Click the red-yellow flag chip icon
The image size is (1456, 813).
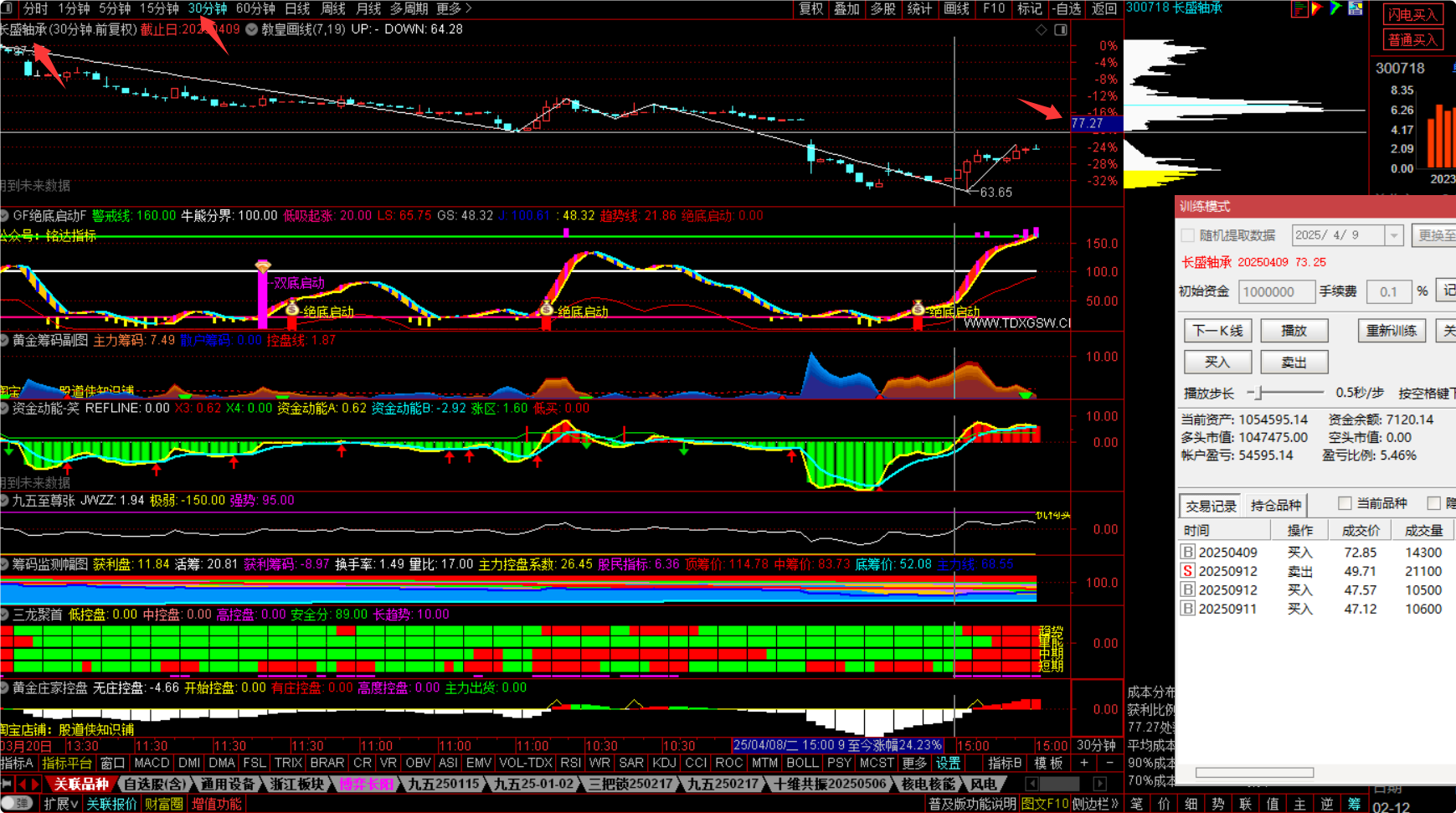[x=1318, y=9]
